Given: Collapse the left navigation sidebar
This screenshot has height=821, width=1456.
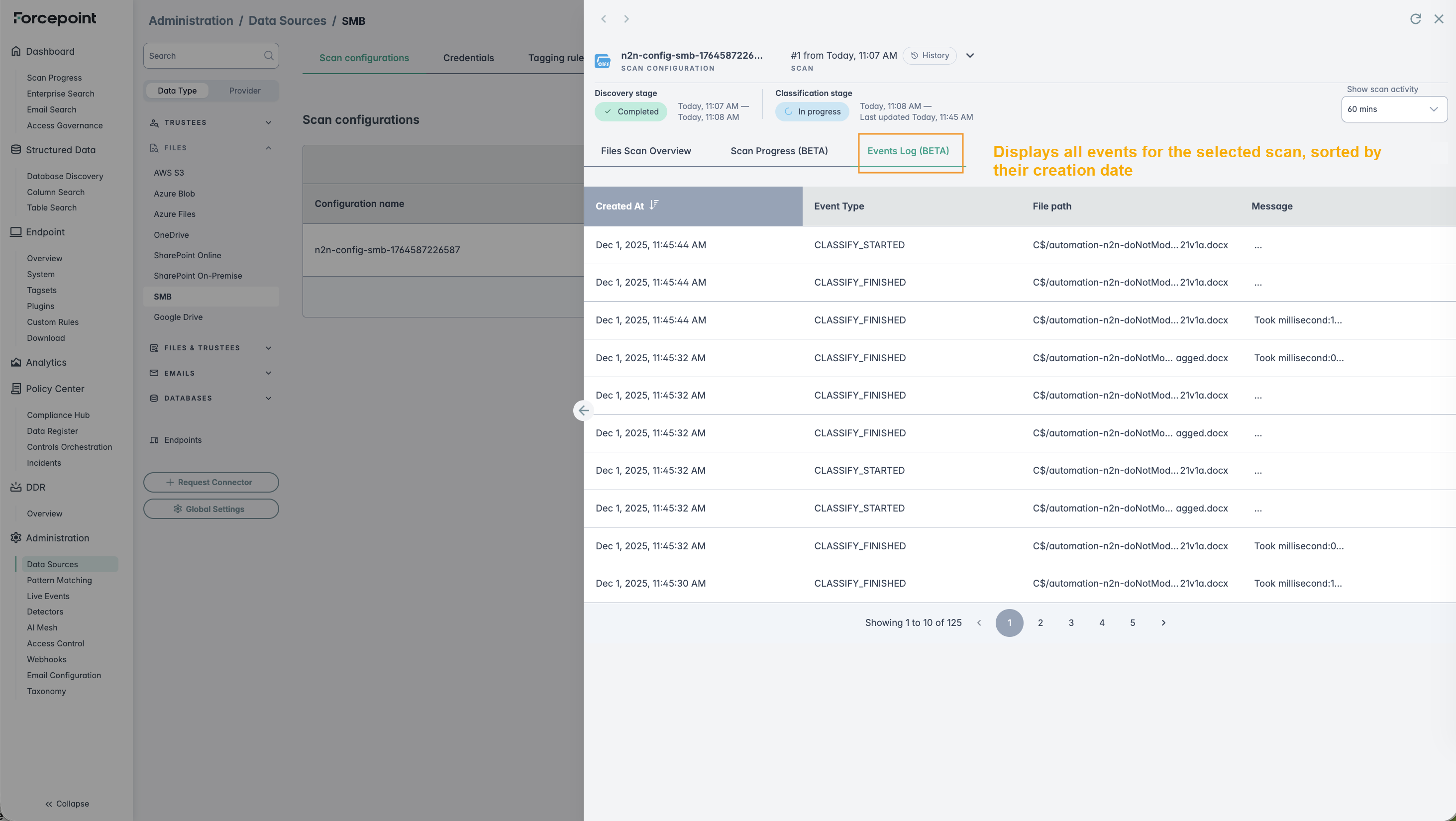Looking at the screenshot, I should 67,804.
